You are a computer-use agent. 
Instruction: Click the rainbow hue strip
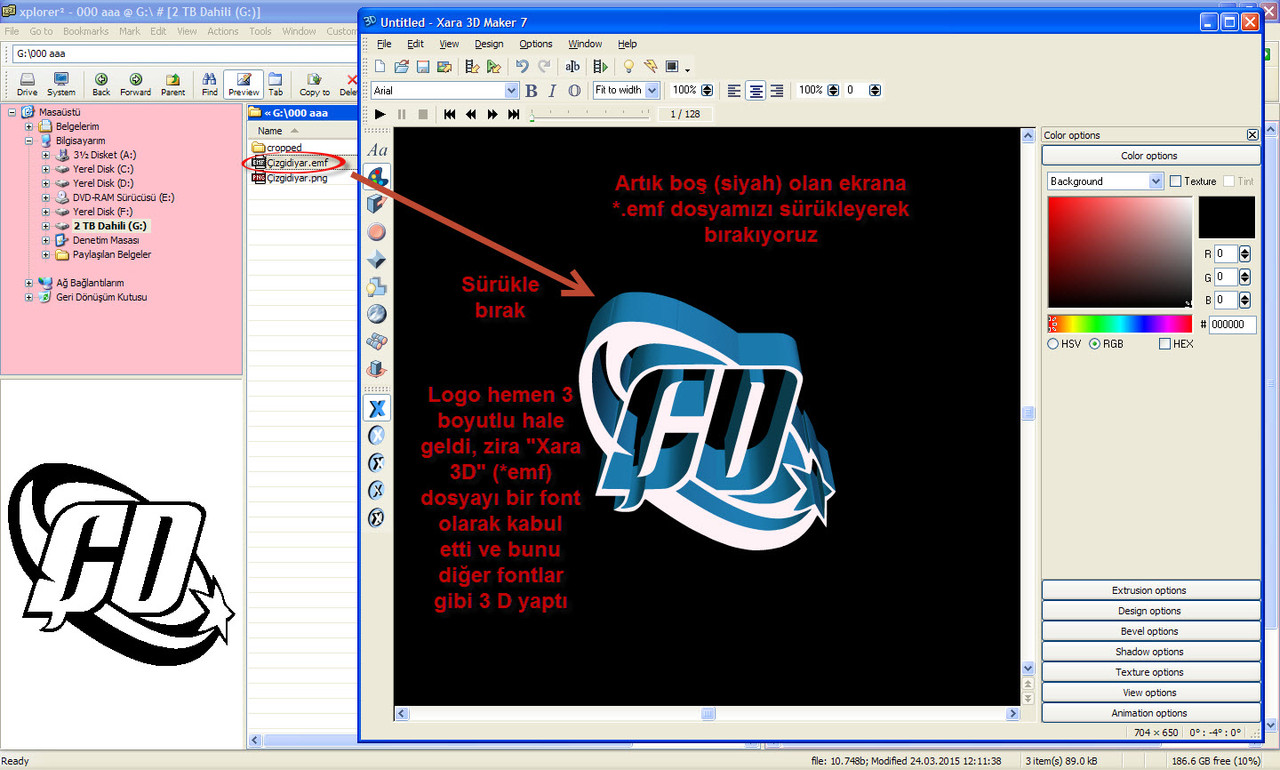coord(1120,323)
